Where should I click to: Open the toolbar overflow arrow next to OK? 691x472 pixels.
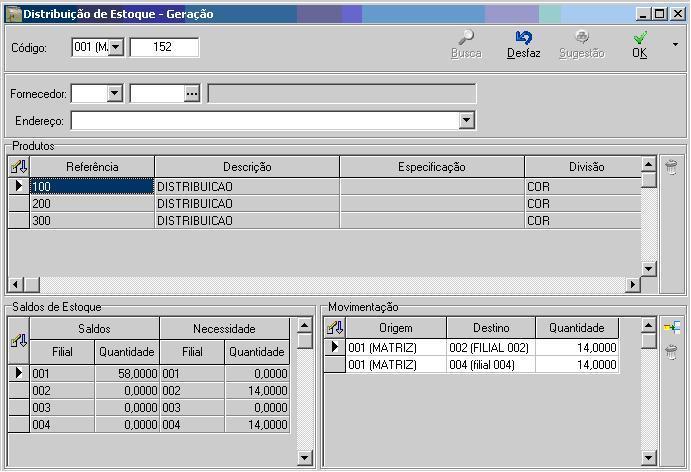[675, 45]
